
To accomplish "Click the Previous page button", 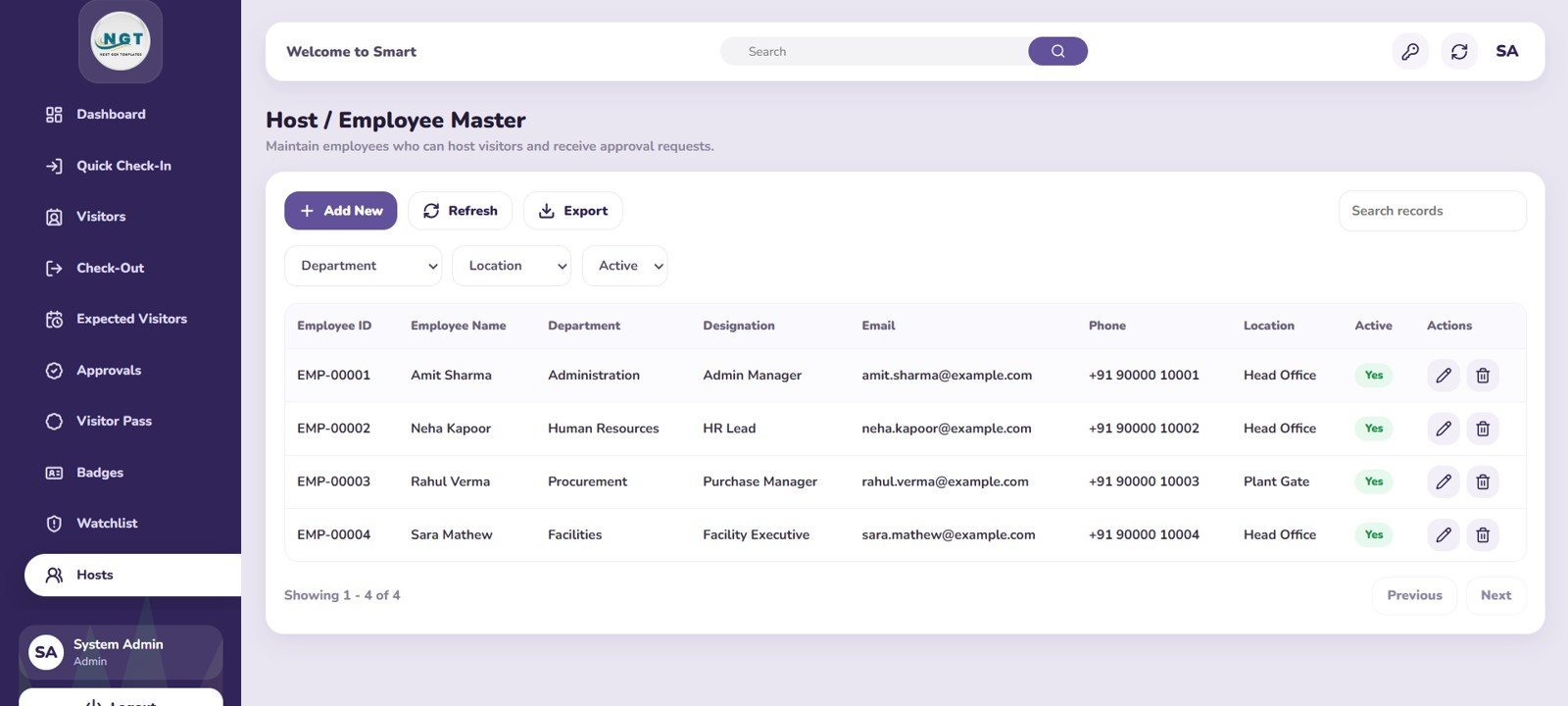I will tap(1414, 595).
